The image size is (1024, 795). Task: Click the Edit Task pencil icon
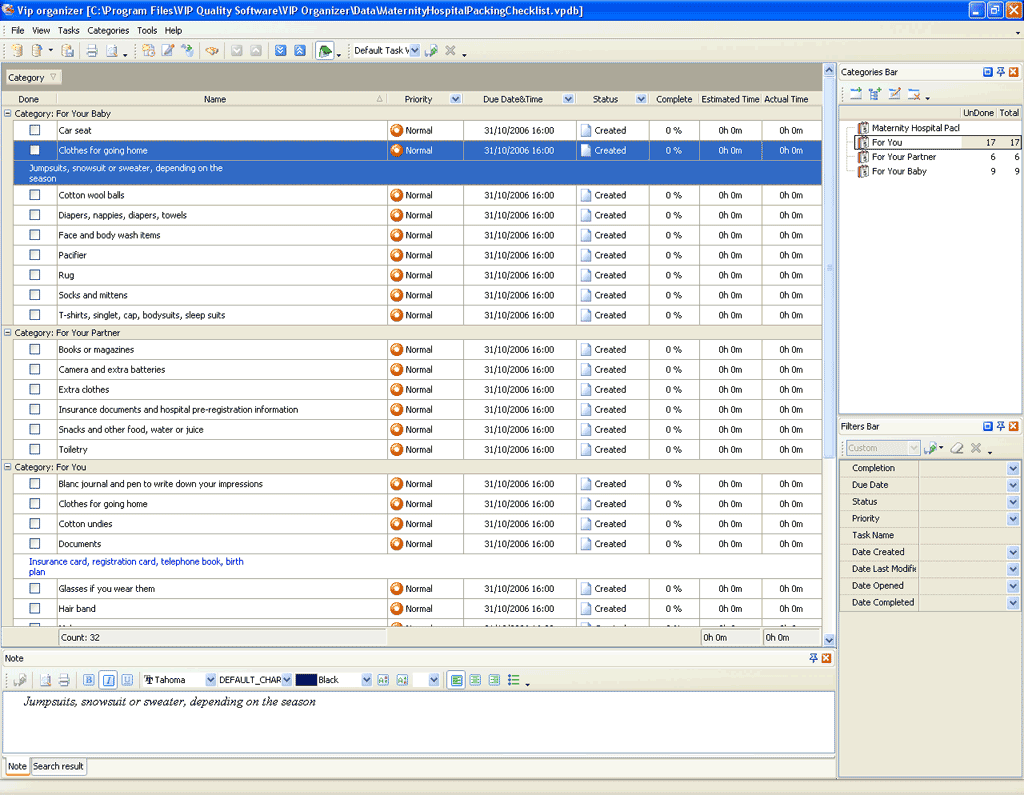point(168,51)
